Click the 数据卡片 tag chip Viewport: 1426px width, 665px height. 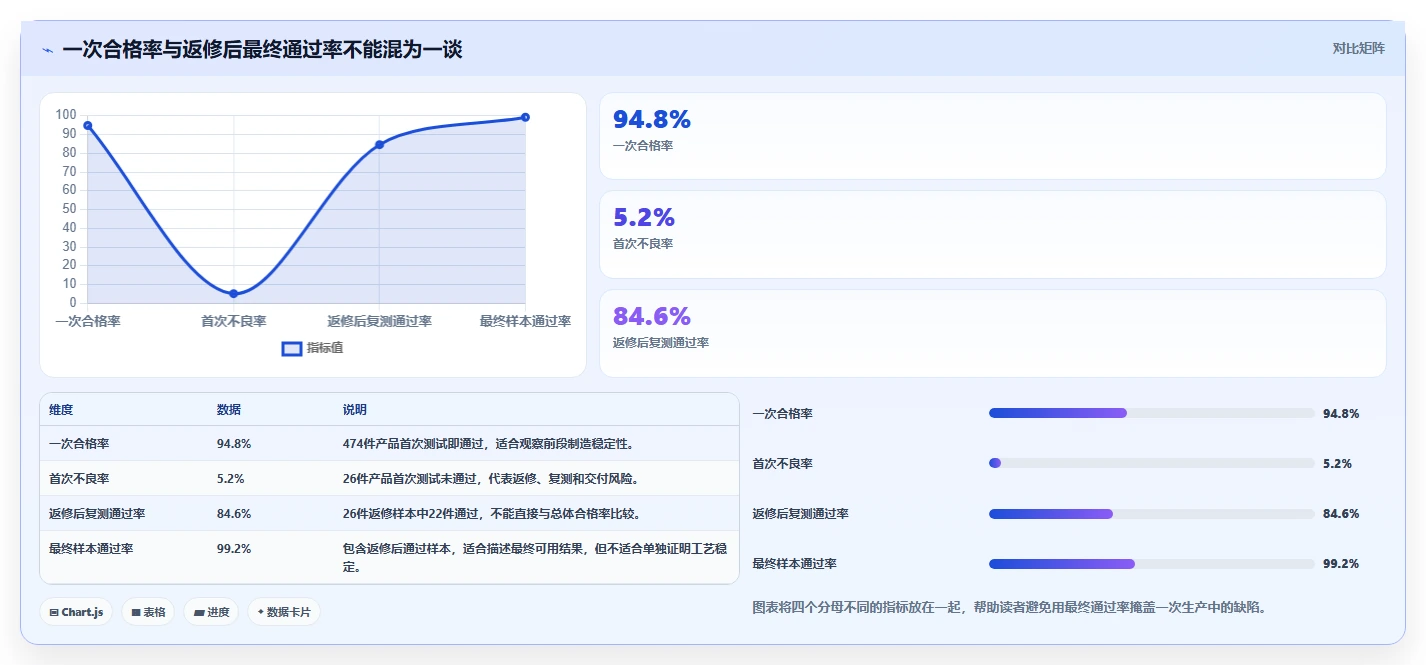coord(284,611)
